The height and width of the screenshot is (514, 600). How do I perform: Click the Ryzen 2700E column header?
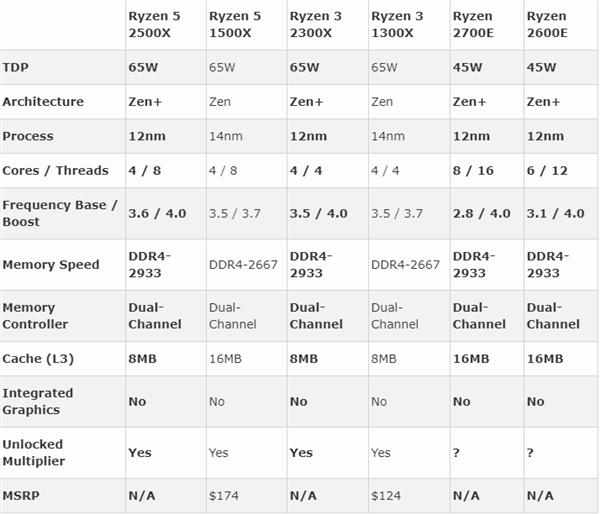pos(474,24)
